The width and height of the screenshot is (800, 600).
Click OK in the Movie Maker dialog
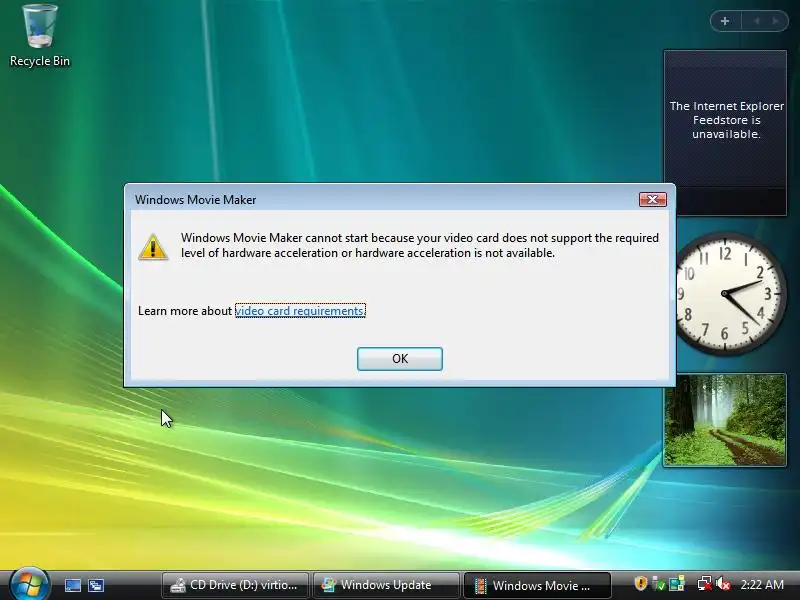[399, 359]
